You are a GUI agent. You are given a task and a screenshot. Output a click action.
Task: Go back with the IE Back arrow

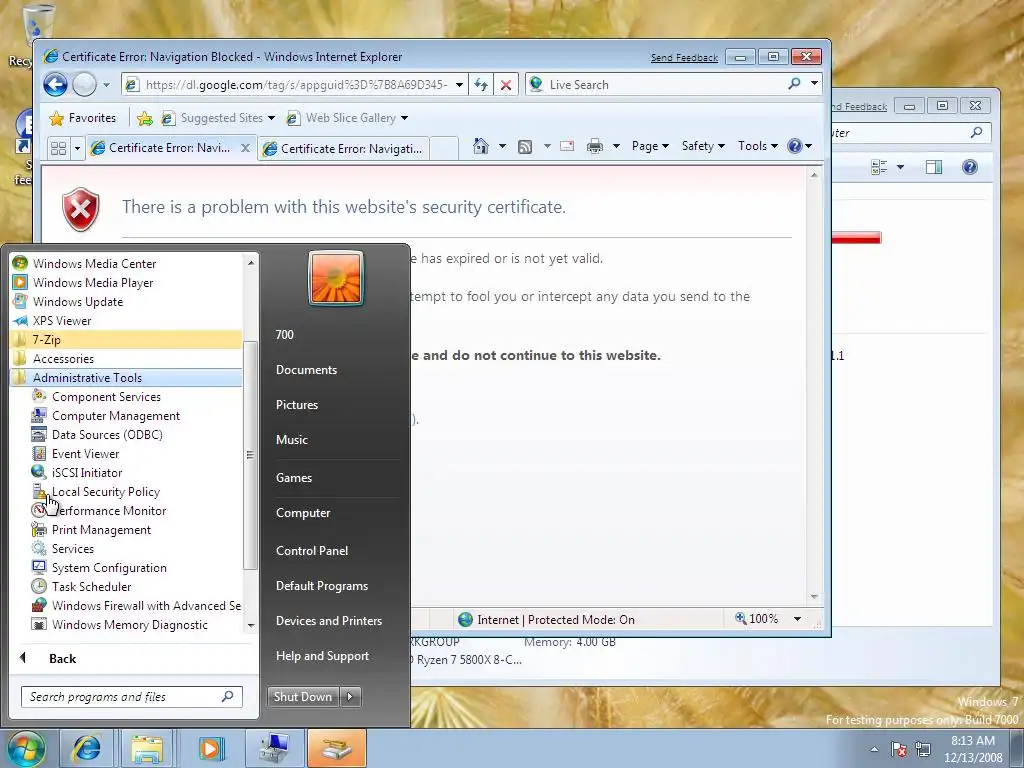point(56,84)
